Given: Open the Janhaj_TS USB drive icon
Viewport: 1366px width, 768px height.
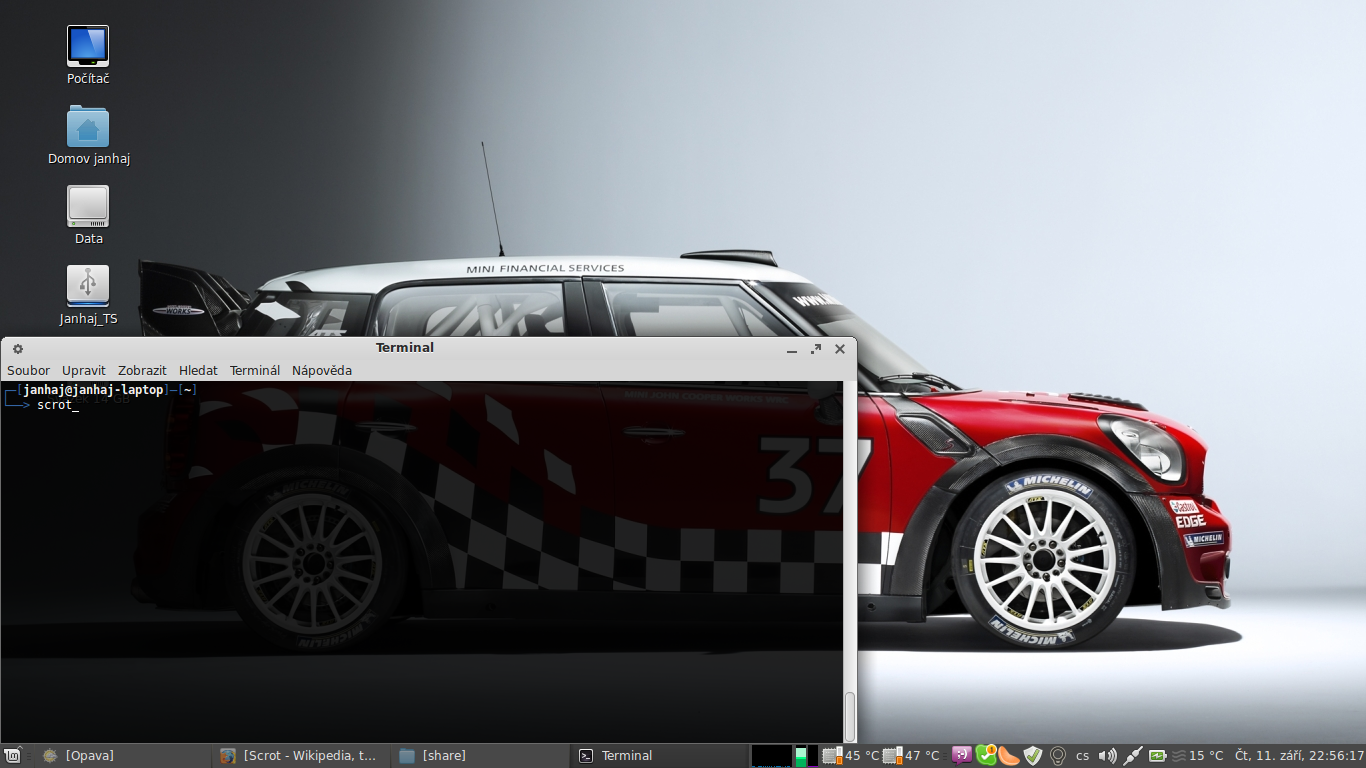Looking at the screenshot, I should pyautogui.click(x=88, y=295).
